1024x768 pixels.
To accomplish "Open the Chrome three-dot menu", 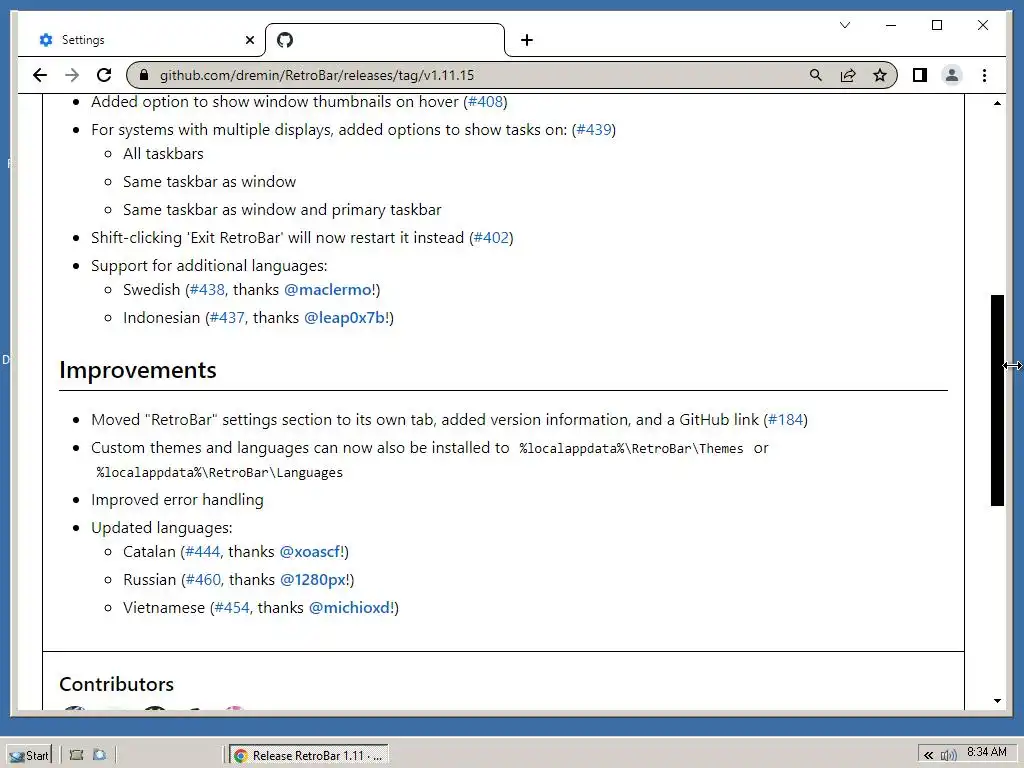I will (x=984, y=75).
